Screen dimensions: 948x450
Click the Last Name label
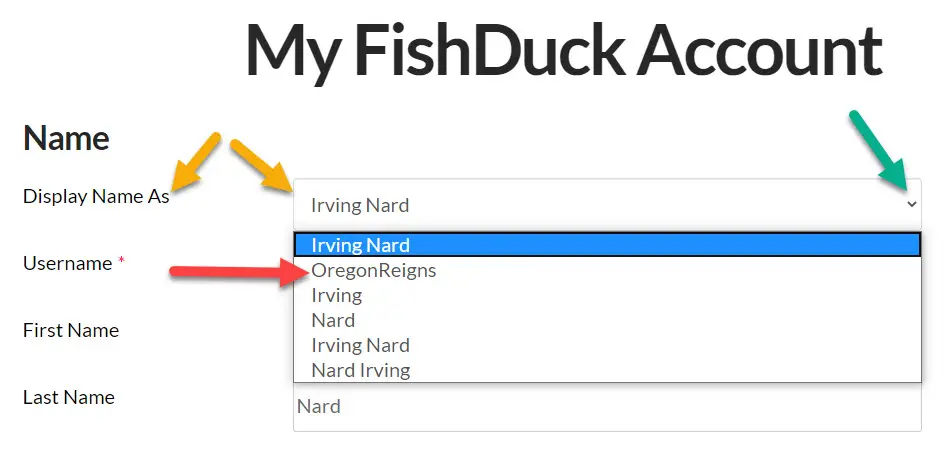pos(69,397)
